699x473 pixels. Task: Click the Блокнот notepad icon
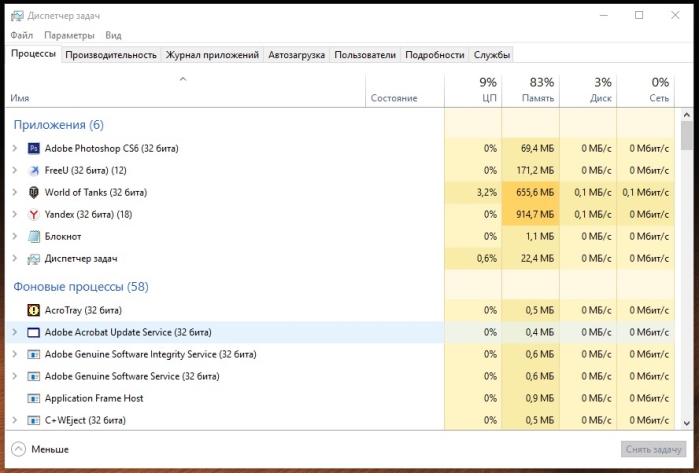tap(33, 236)
